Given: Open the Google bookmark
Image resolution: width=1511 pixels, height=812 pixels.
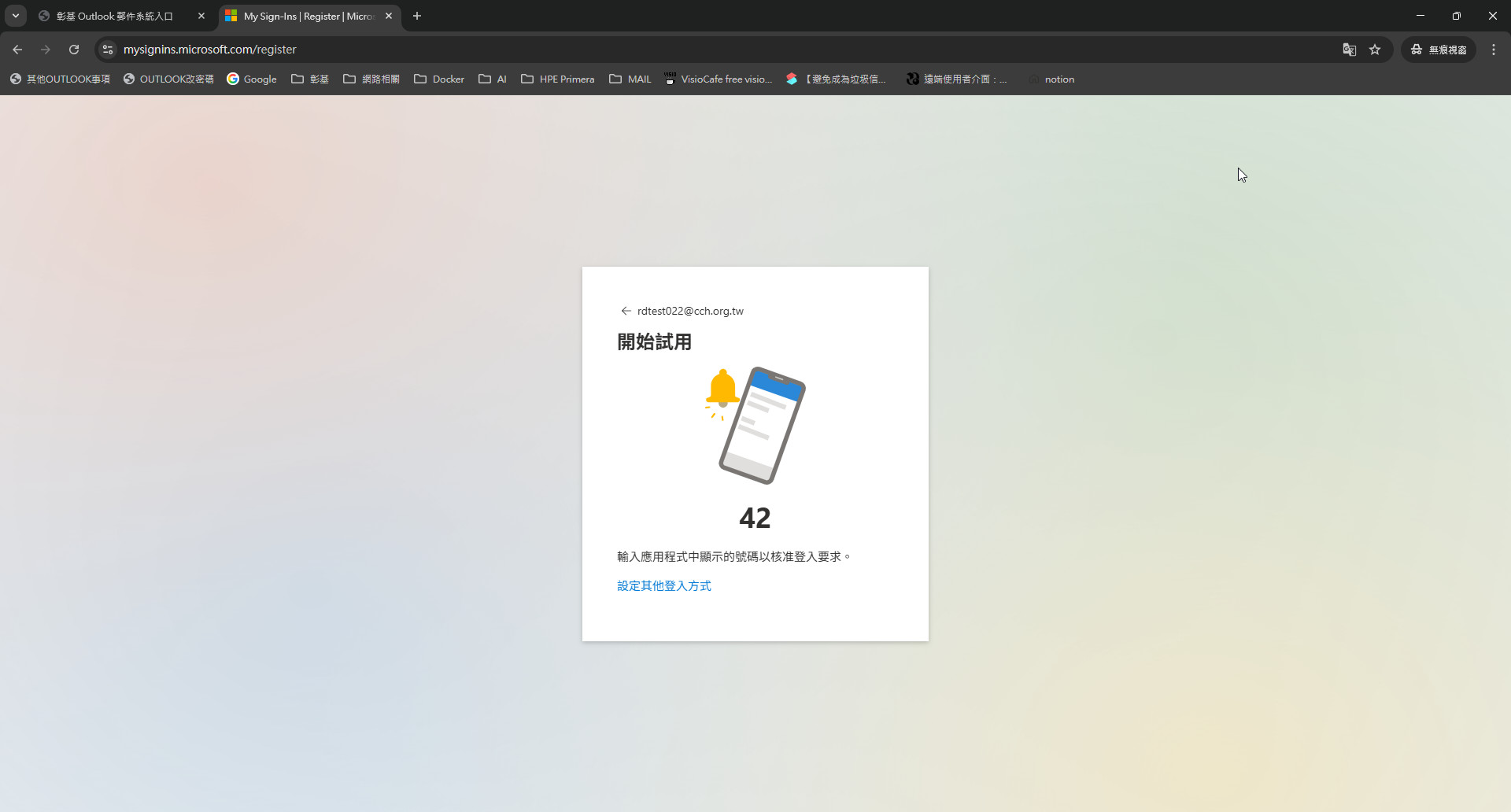Looking at the screenshot, I should tap(252, 79).
